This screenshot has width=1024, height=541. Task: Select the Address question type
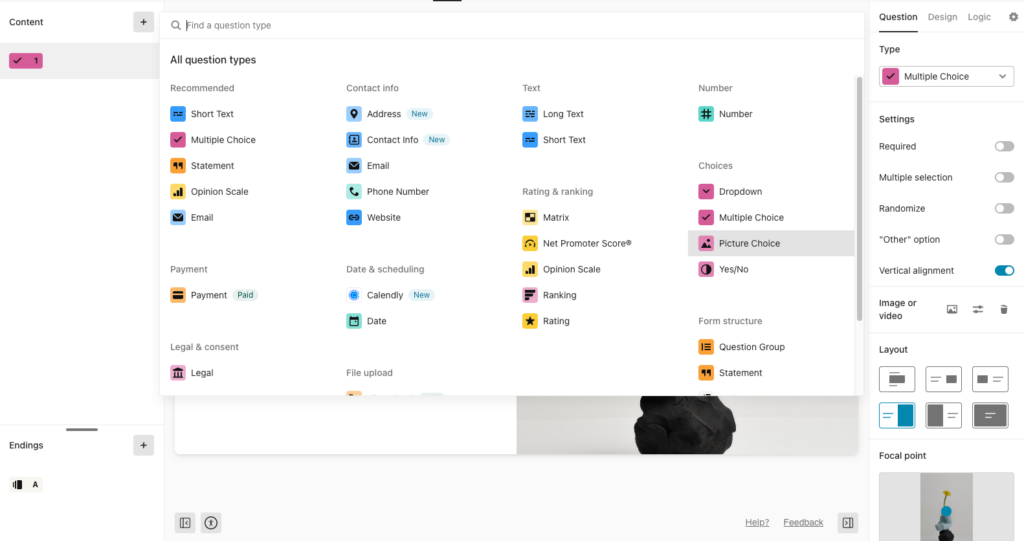(x=389, y=114)
